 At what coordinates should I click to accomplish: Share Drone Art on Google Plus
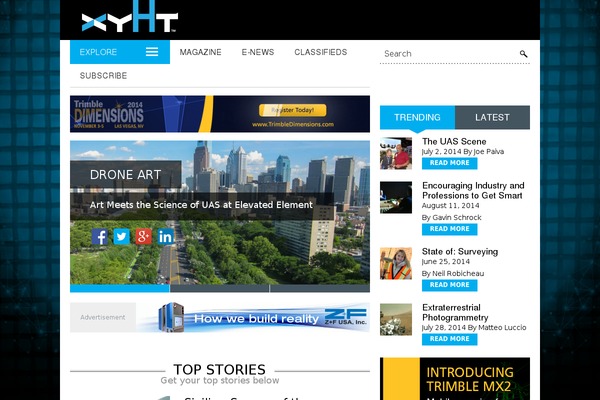click(143, 237)
